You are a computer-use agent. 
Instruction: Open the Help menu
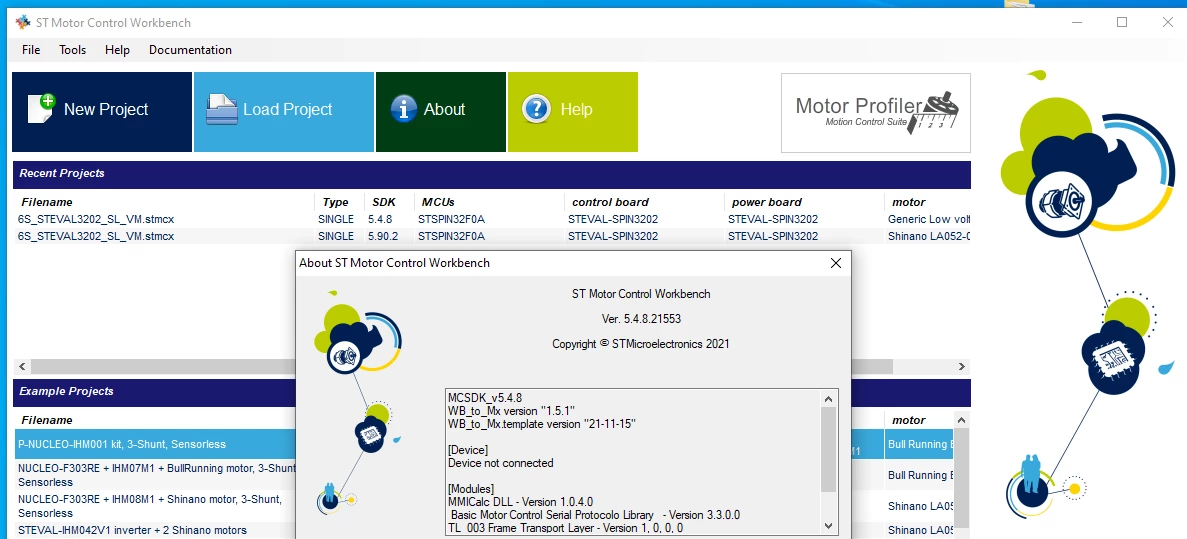[117, 50]
